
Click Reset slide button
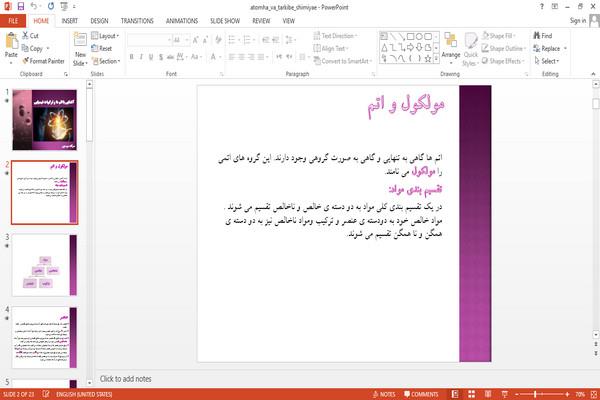(102, 48)
